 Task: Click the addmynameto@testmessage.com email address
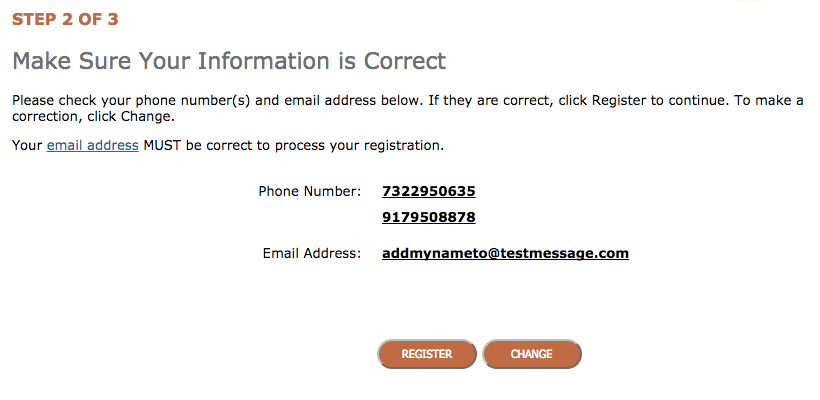coord(505,253)
